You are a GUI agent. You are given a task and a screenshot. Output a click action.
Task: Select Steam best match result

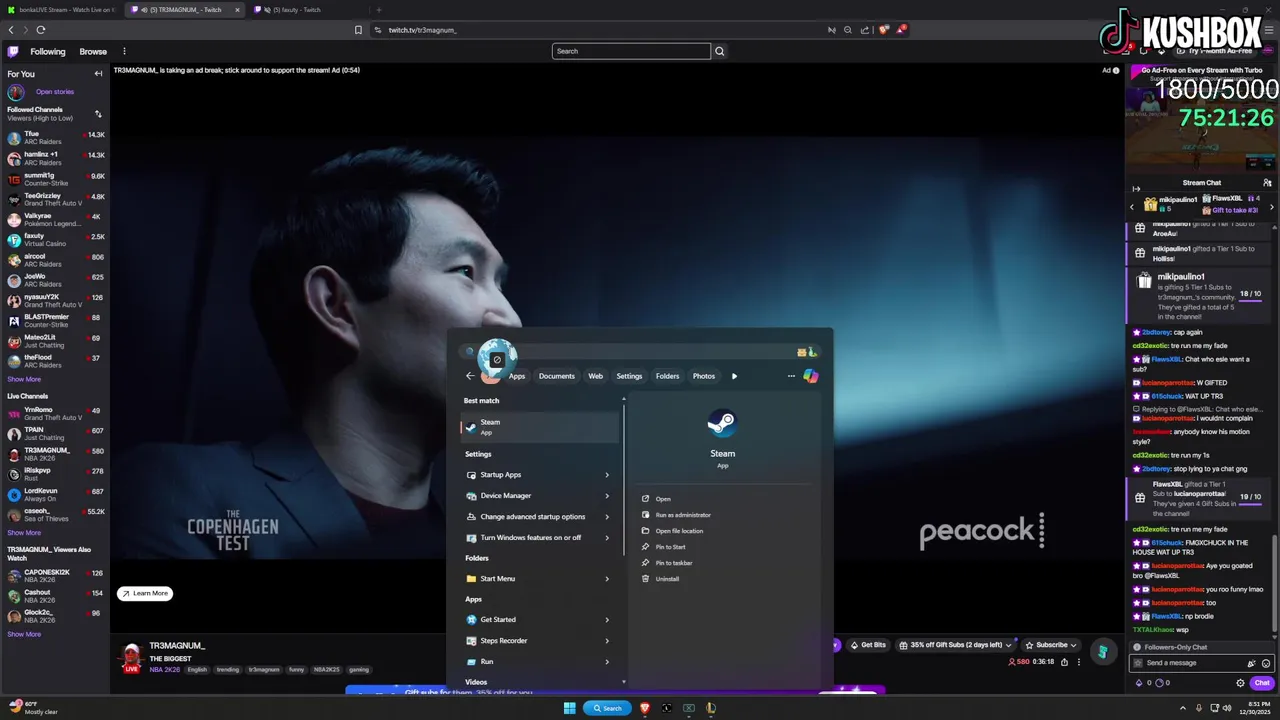pyautogui.click(x=540, y=427)
